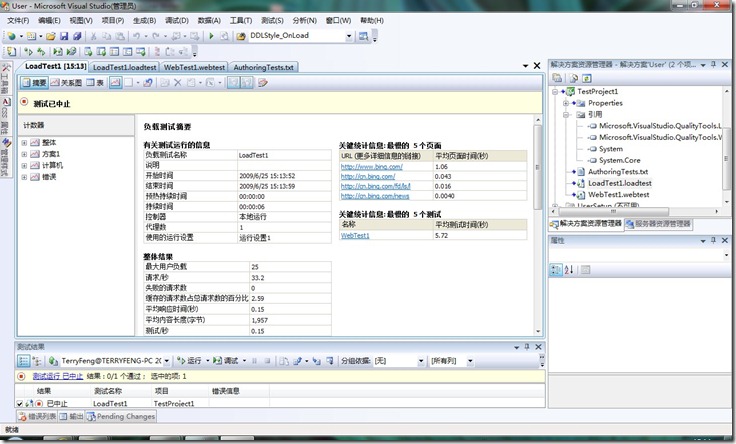The width and height of the screenshot is (736, 444).
Task: Open the Pending Changes tab
Action: tap(121, 417)
